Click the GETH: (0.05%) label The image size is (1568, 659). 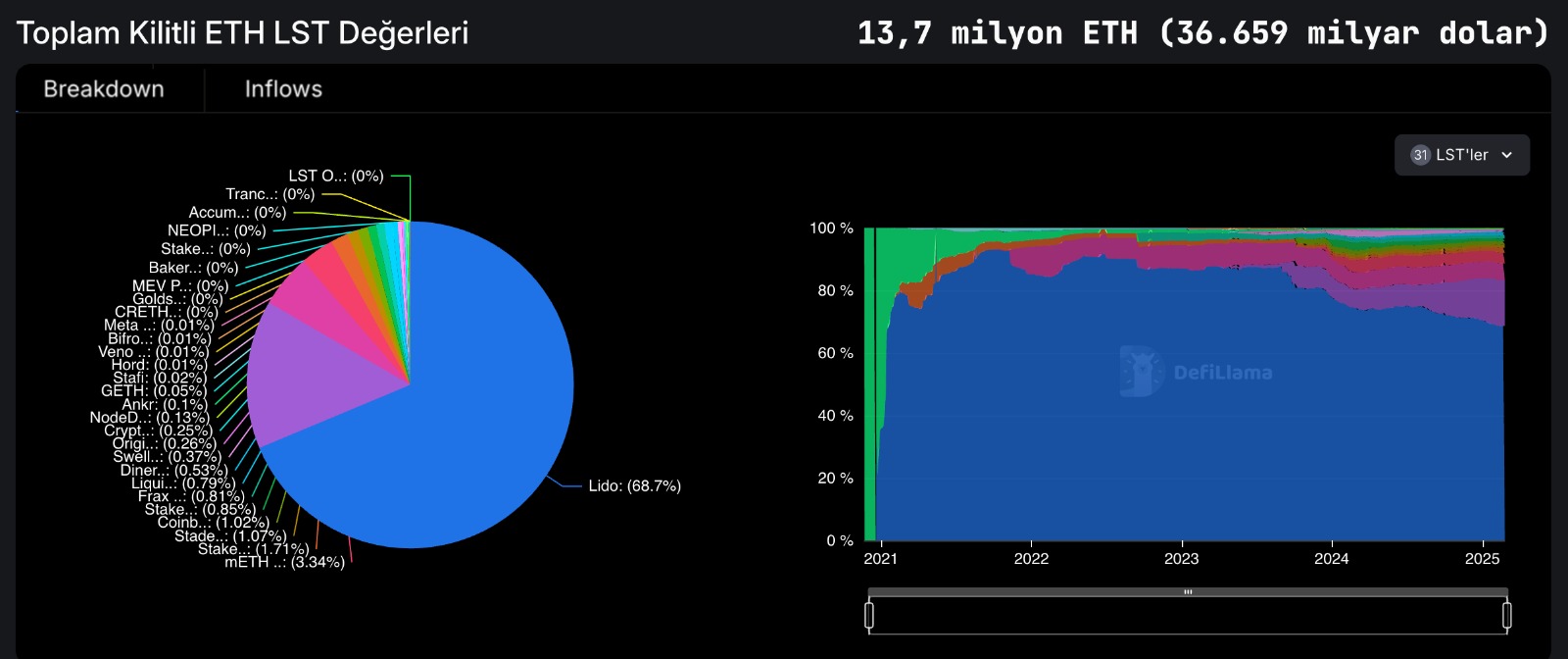(x=153, y=391)
